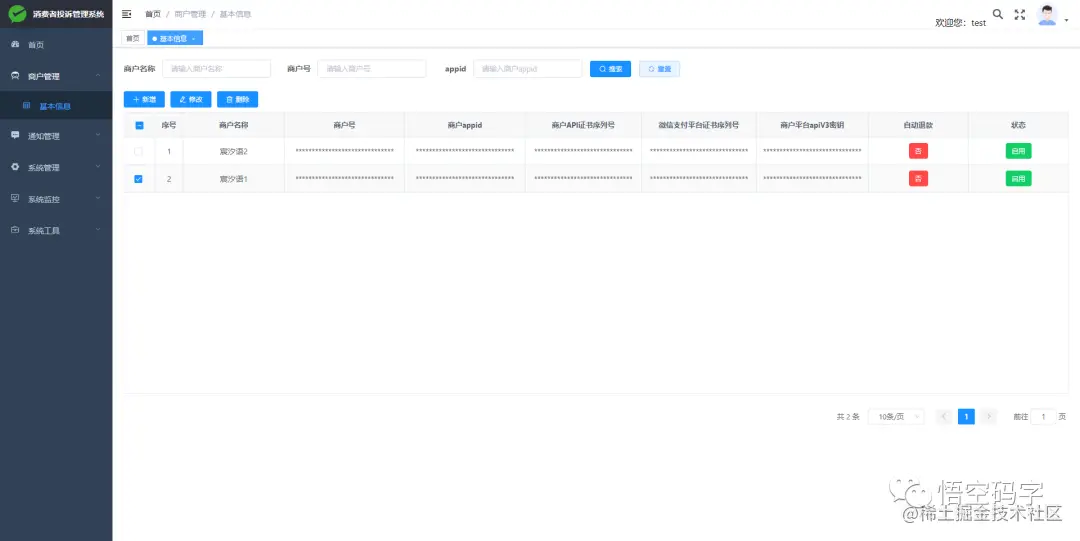Go to the previous page arrow

click(944, 416)
